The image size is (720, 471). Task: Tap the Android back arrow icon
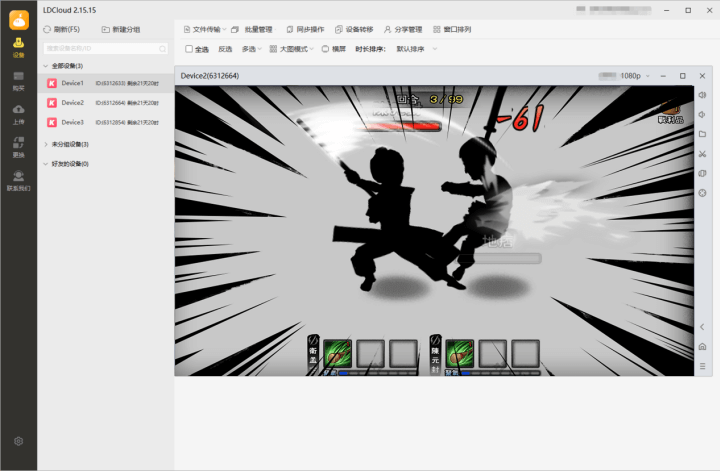[702, 327]
